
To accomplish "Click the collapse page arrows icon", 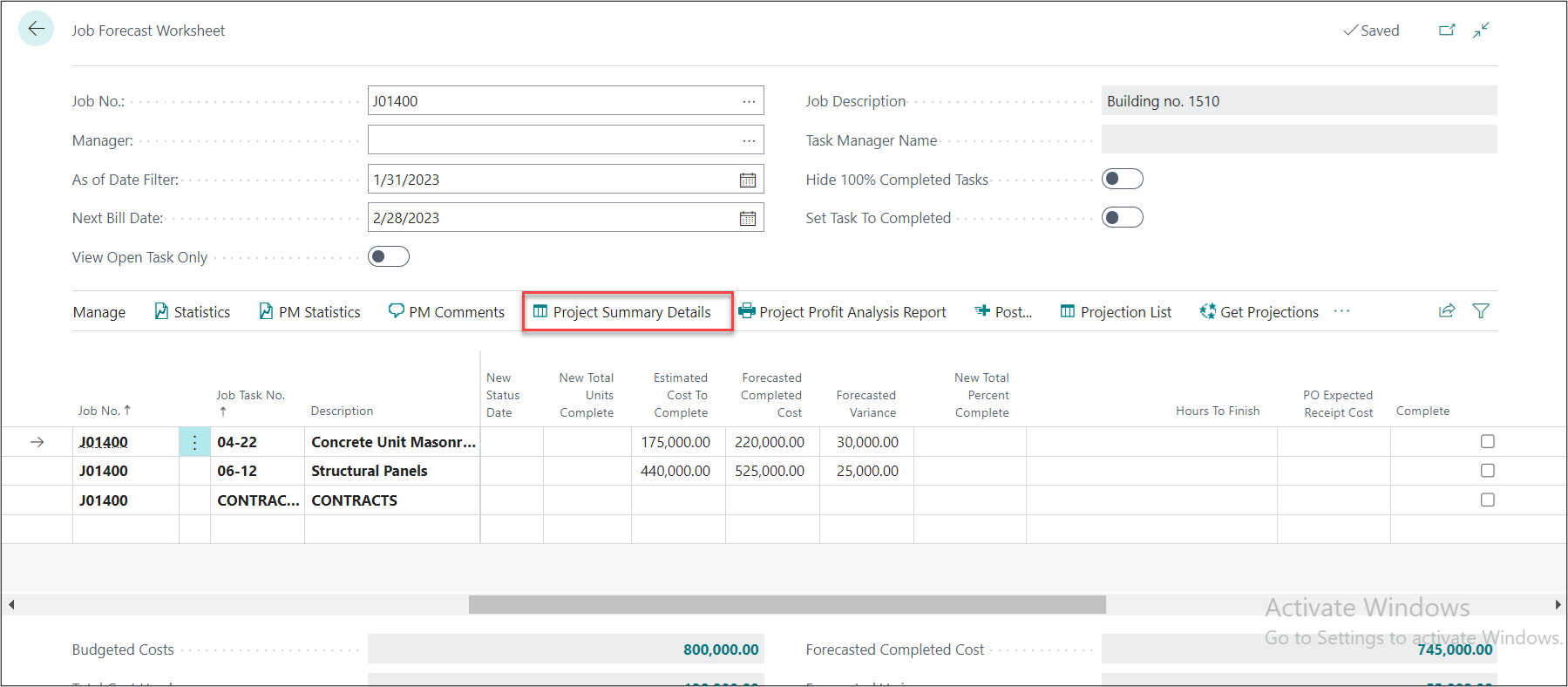I will click(x=1481, y=31).
